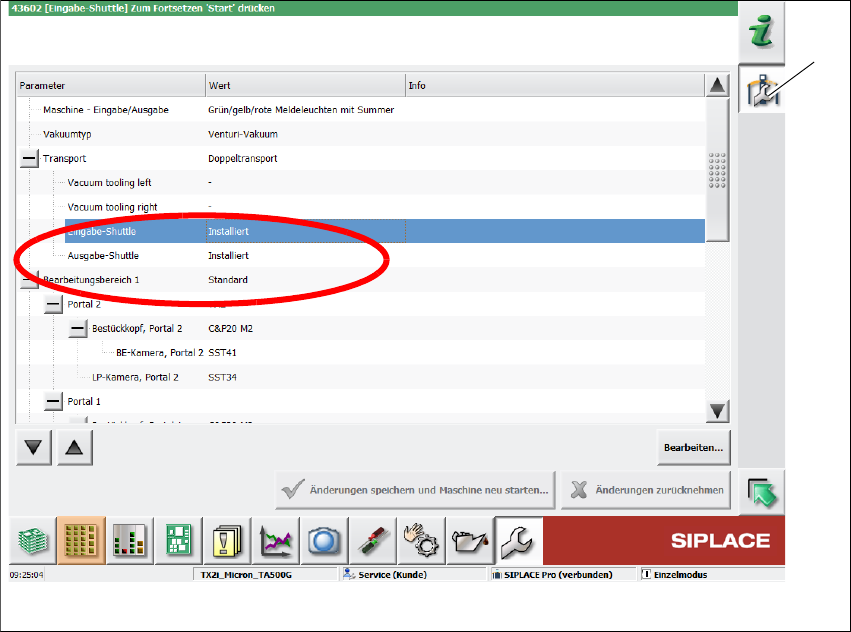The height and width of the screenshot is (632, 851).
Task: Select the Maschine - Eingabe/Ausgabe row
Action: 360,110
